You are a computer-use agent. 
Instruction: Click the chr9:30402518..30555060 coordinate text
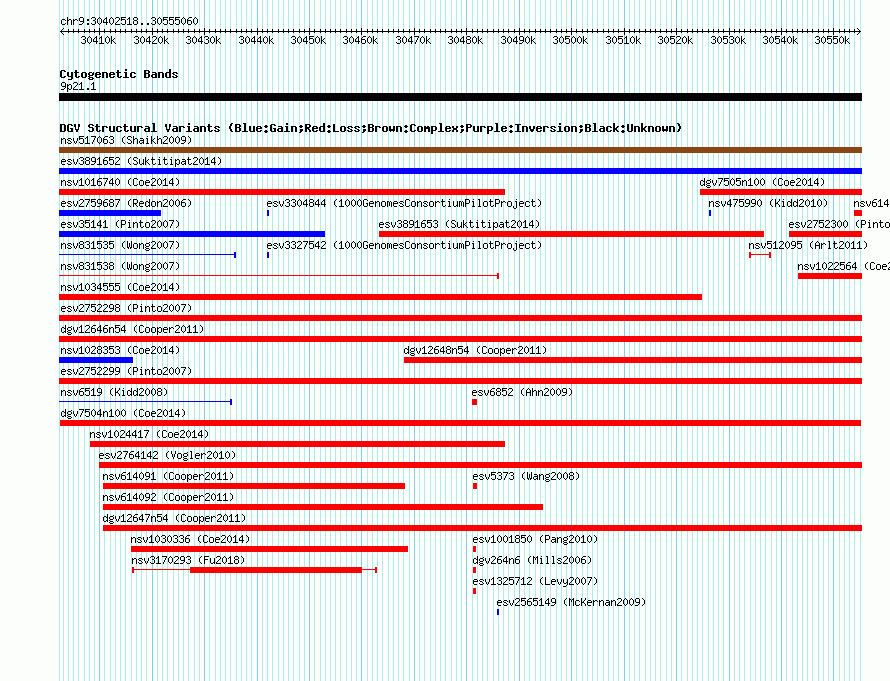[x=129, y=21]
